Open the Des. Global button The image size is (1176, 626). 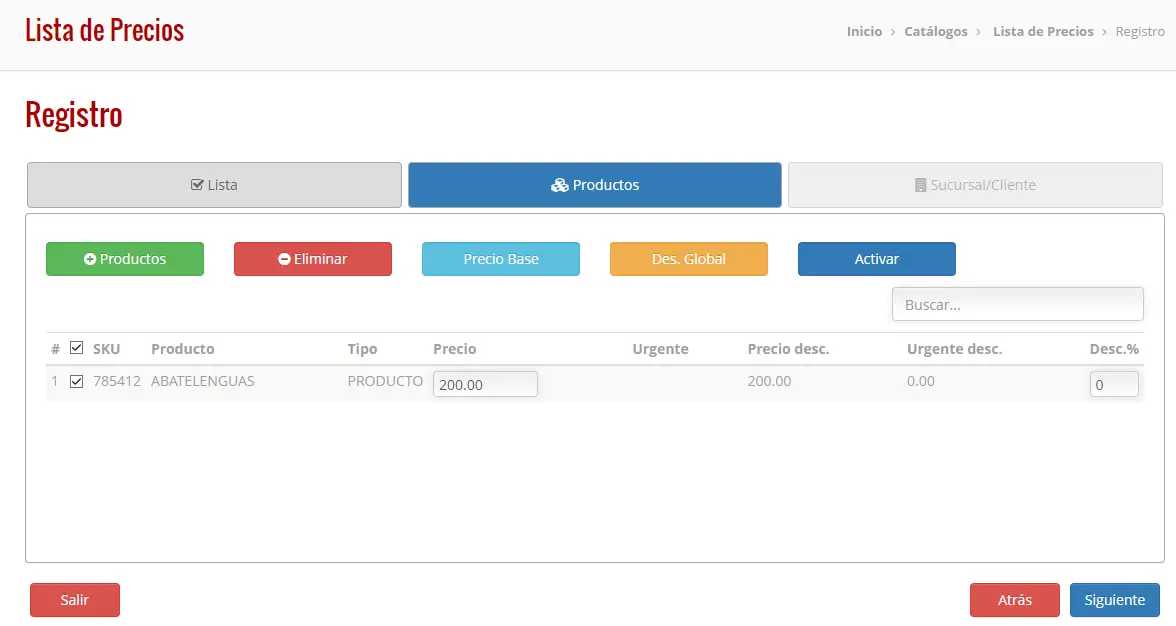pyautogui.click(x=688, y=259)
